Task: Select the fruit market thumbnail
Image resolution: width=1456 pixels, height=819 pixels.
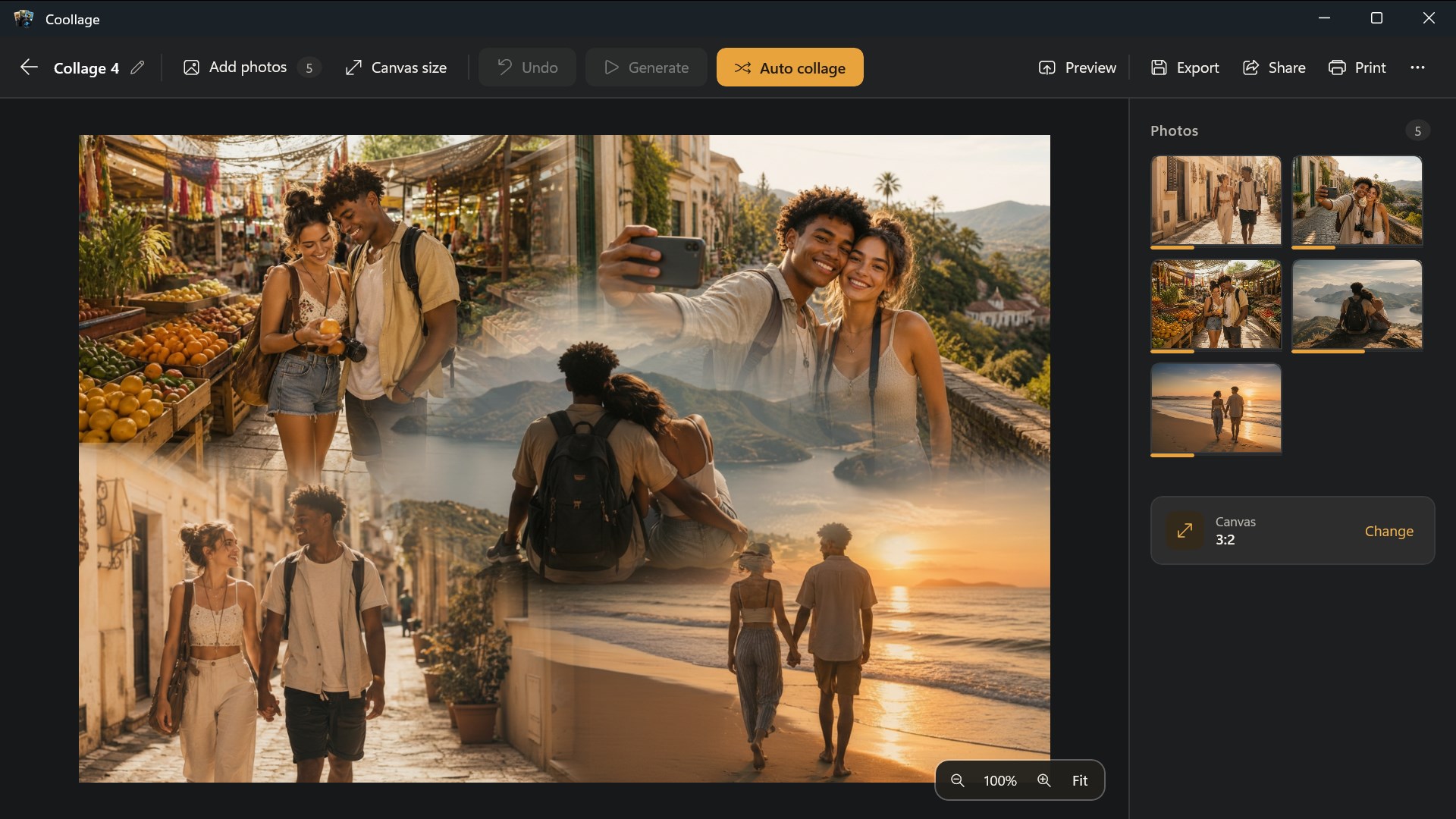Action: (x=1216, y=304)
